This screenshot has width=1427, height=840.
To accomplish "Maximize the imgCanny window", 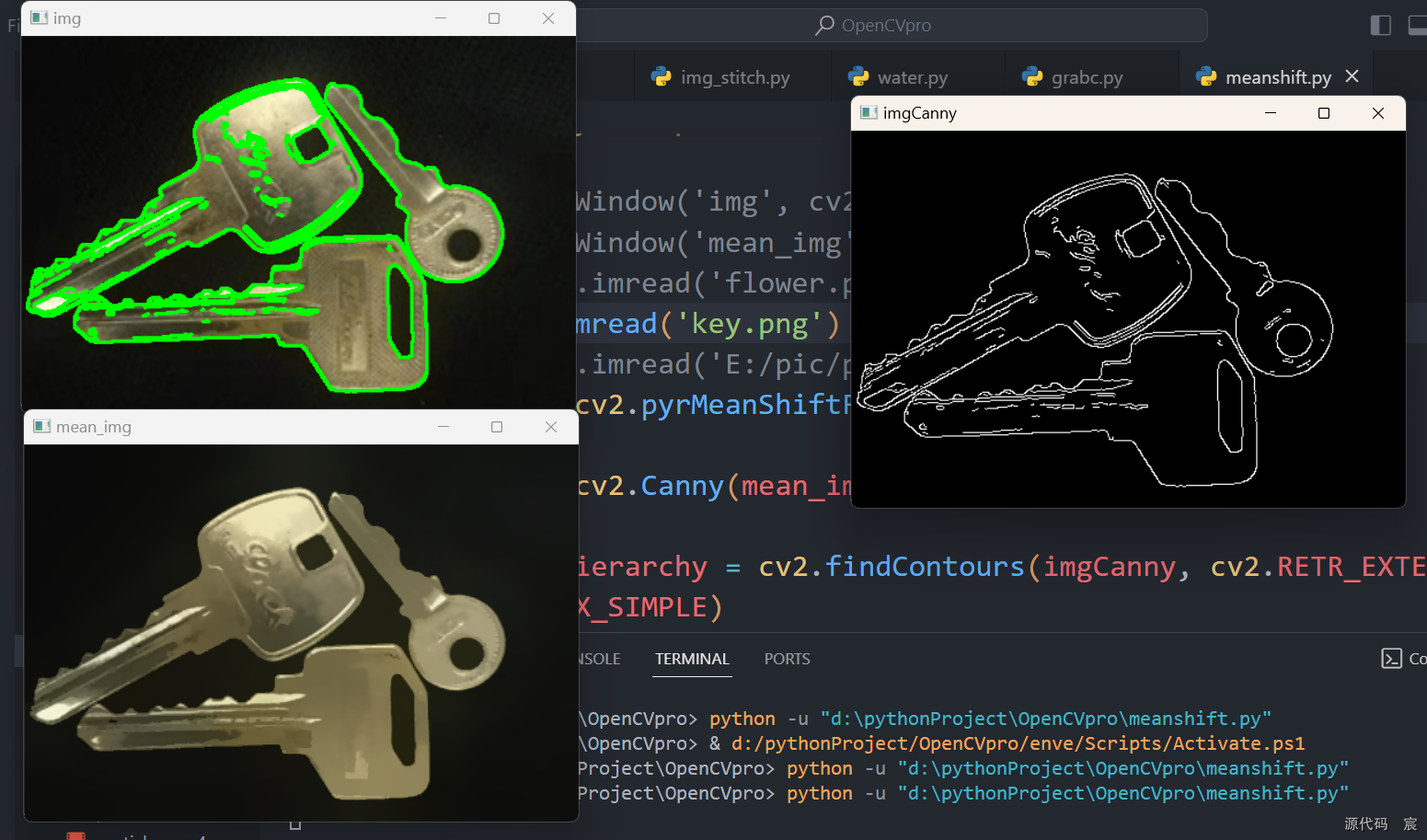I will [x=1324, y=113].
